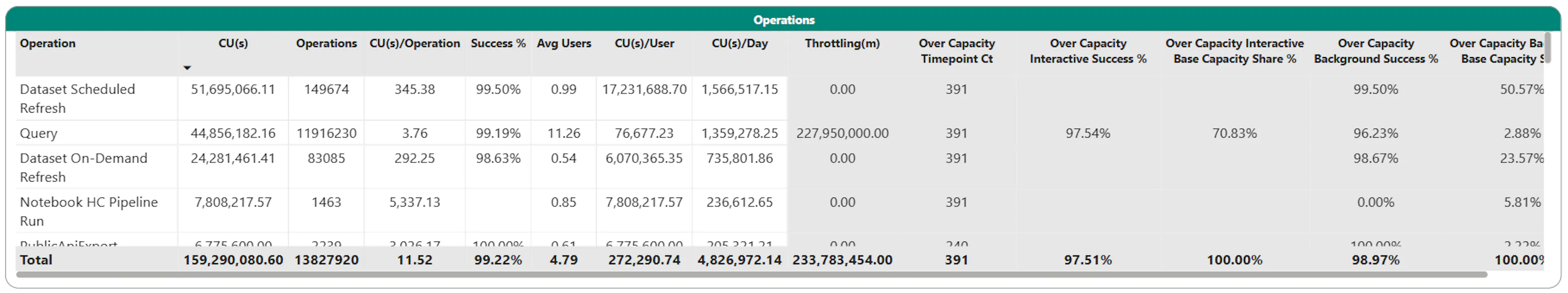Click the descending sort arrow under CU(s)
The image size is (1568, 293).
coord(187,68)
